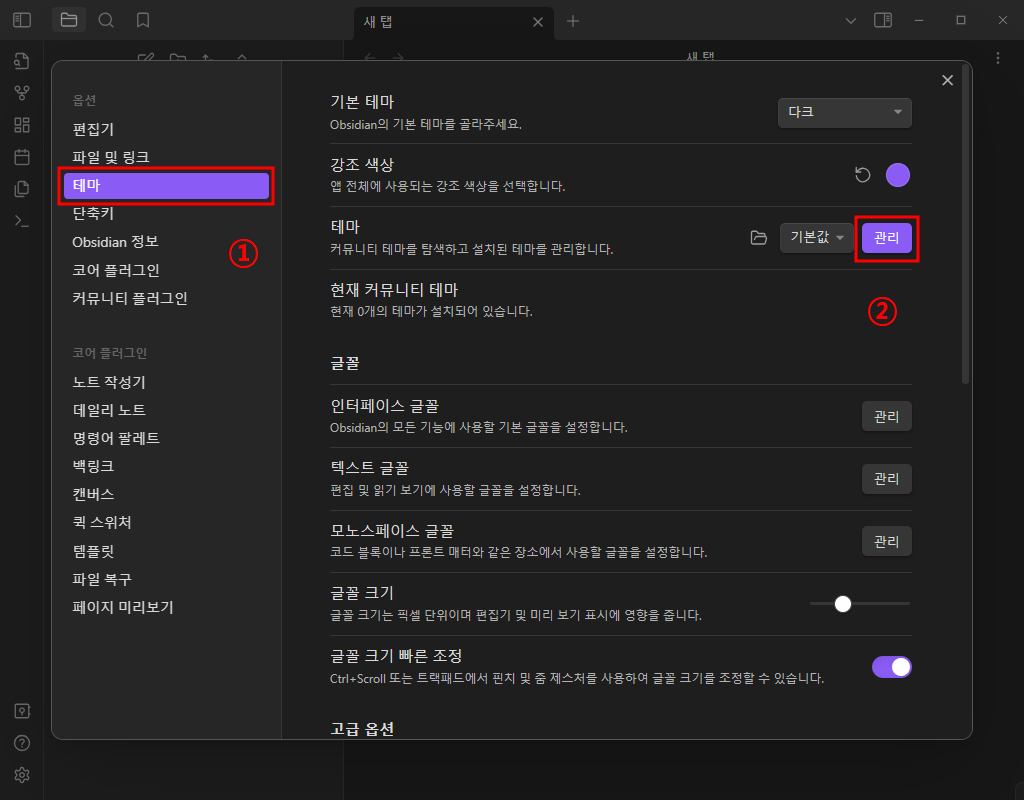The height and width of the screenshot is (800, 1024).
Task: Open help question mark icon
Action: (x=22, y=743)
